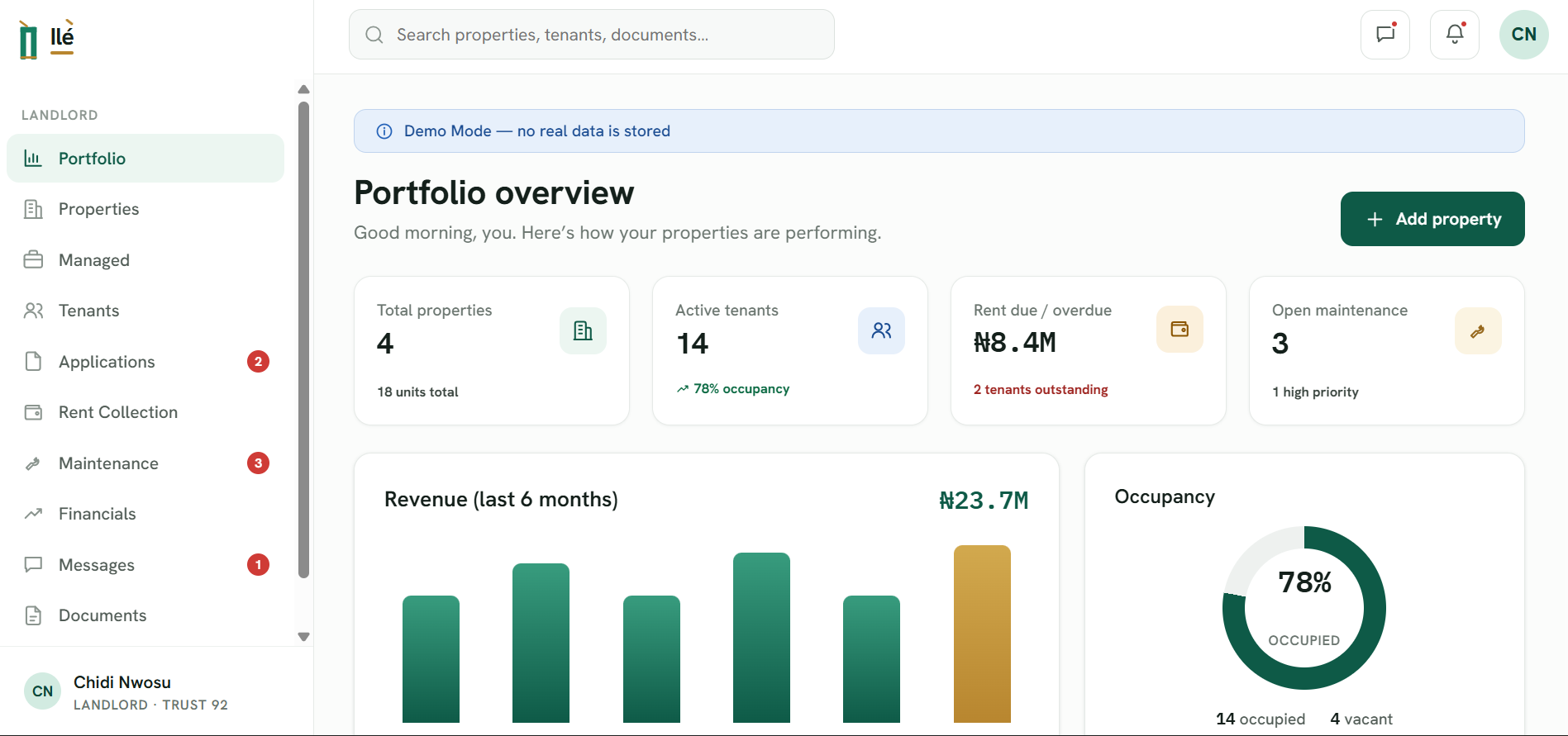The image size is (1568, 736).
Task: Click the search properties input field
Action: [592, 35]
